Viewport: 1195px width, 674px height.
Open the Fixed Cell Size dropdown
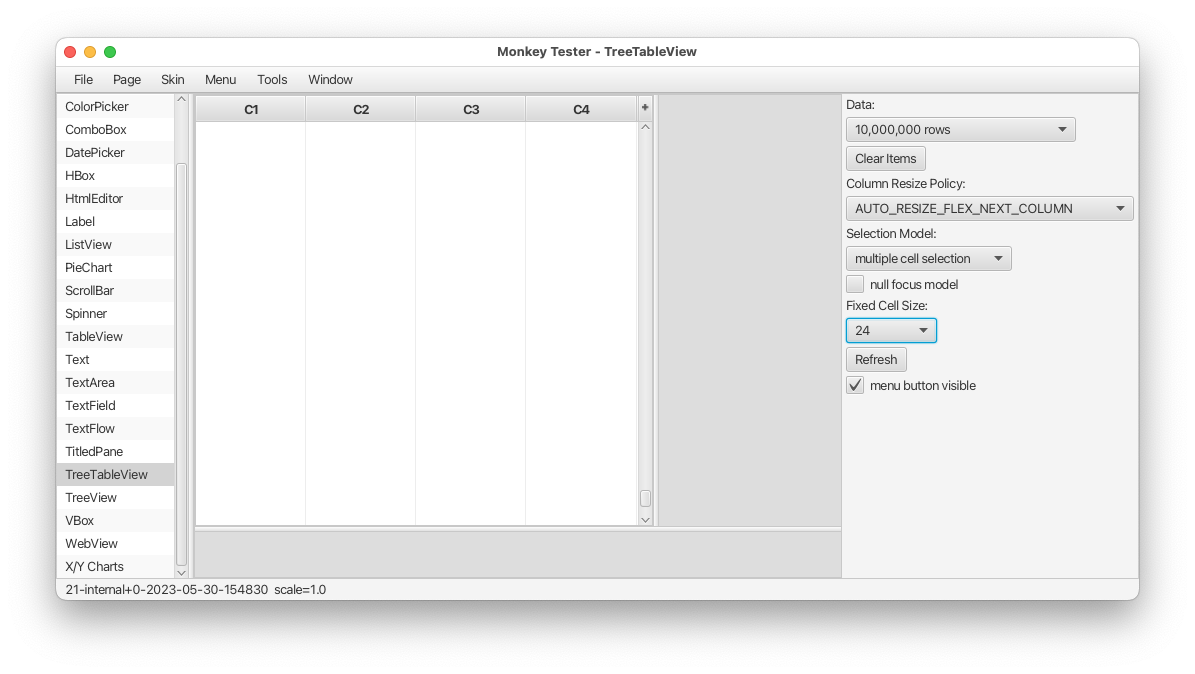pyautogui.click(x=891, y=330)
